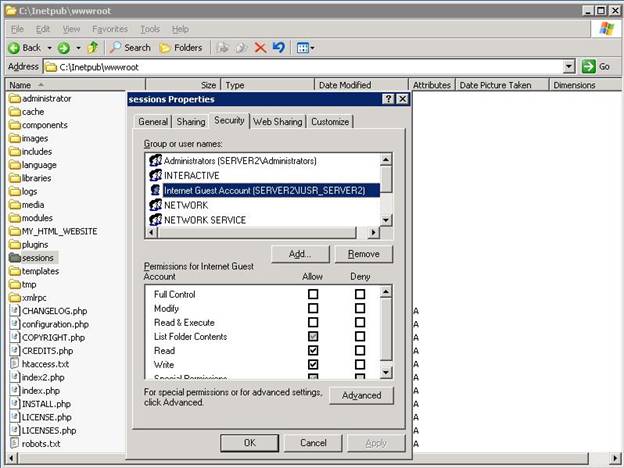Viewport: 624px width, 468px height.
Task: Check Allow for Full Control
Action: coord(313,294)
